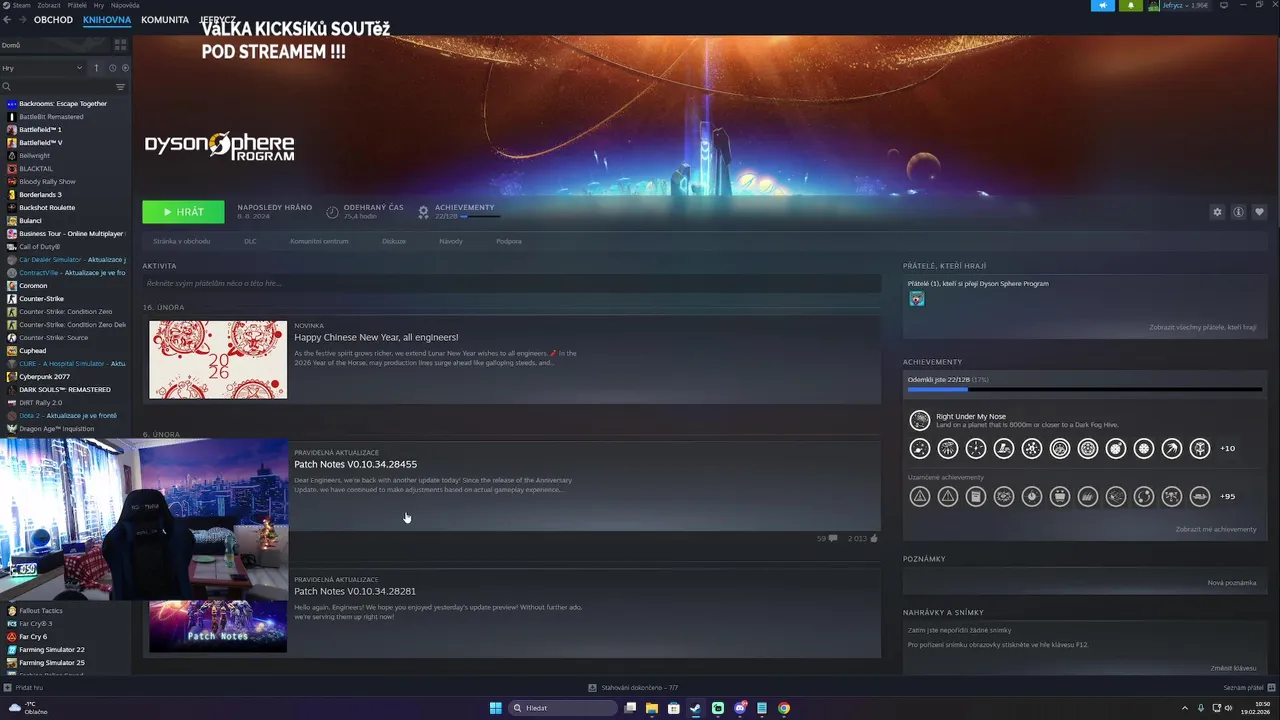Screen dimensions: 1280x720
Task: Go back with the navigation arrow
Action: [x=9, y=20]
